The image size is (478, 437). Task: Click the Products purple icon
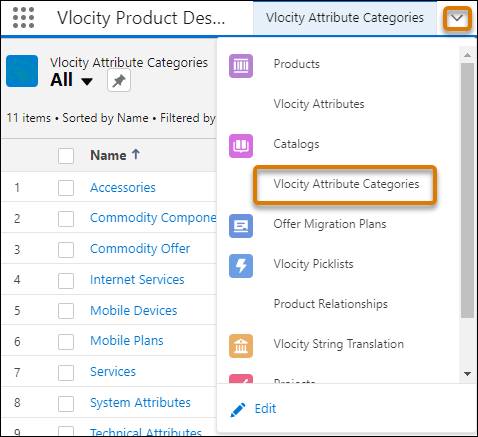coord(241,66)
